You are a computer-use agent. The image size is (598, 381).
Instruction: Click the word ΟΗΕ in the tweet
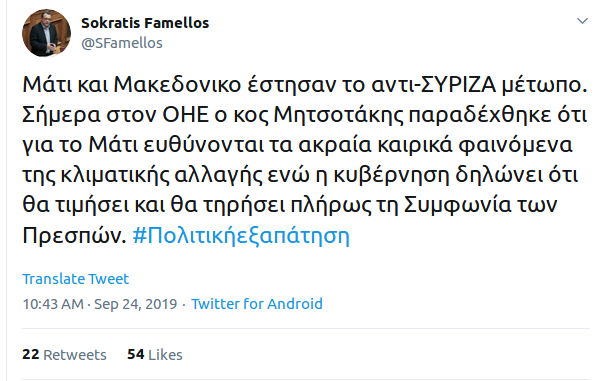tap(186, 115)
